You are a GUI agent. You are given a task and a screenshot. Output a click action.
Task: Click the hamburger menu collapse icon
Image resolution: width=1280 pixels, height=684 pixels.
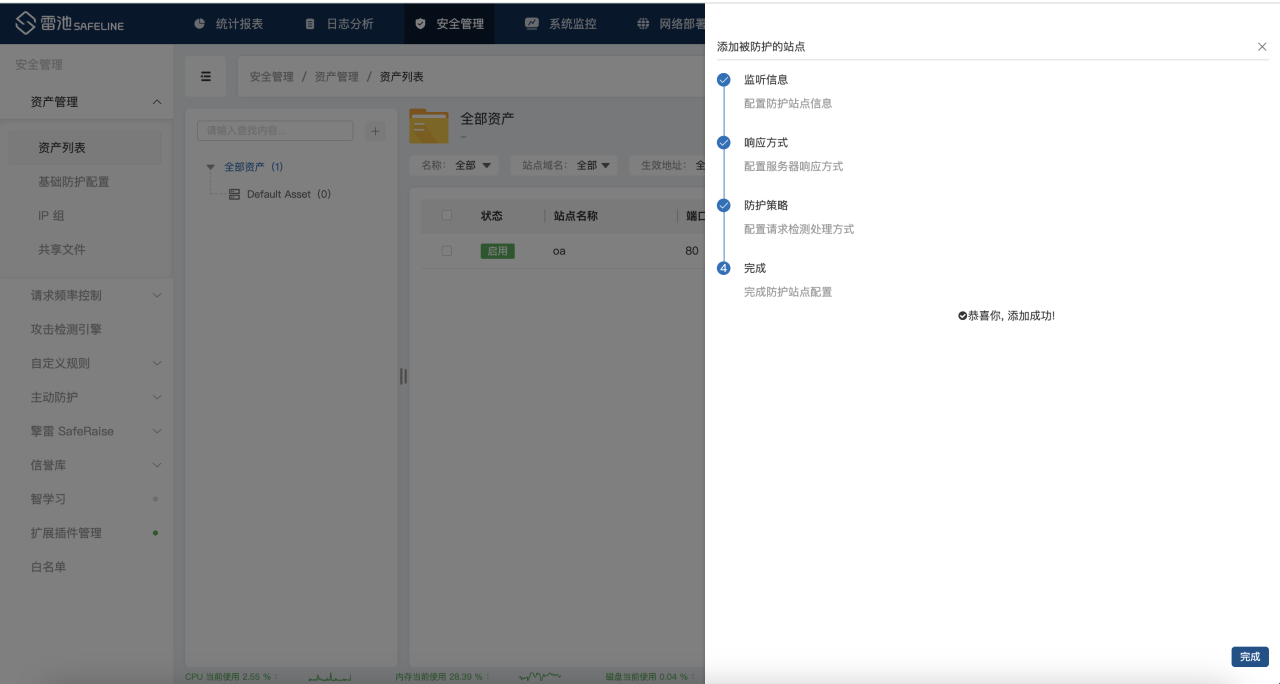click(x=206, y=77)
